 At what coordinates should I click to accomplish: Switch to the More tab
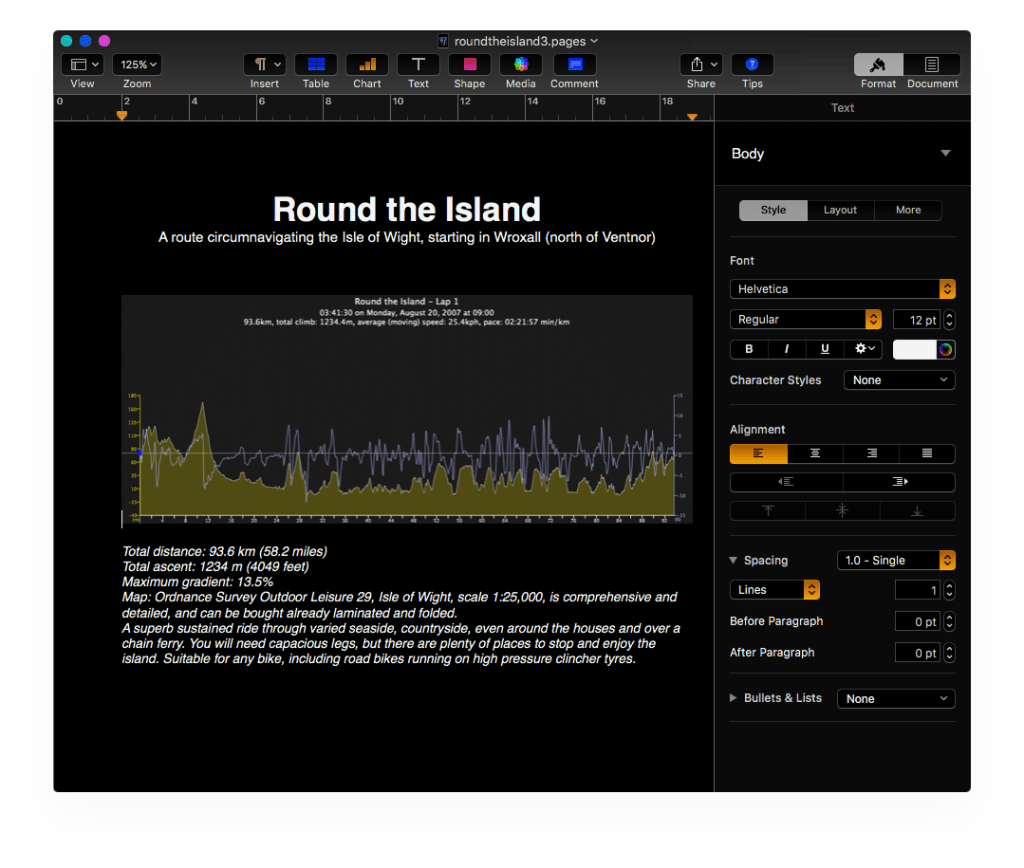(908, 210)
